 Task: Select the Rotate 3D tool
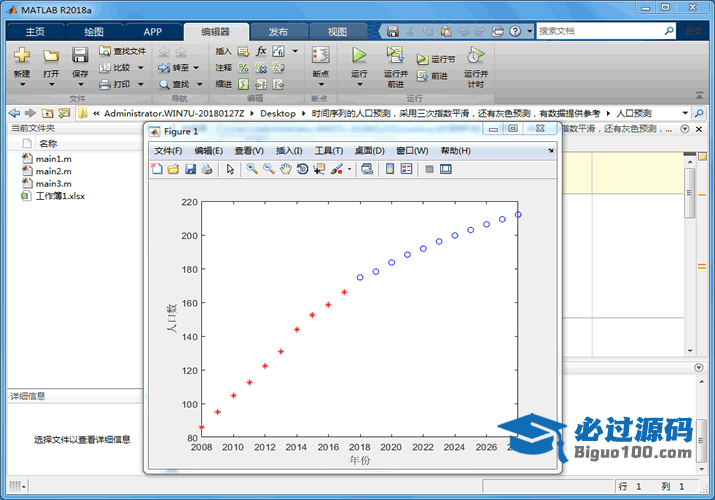click(302, 169)
